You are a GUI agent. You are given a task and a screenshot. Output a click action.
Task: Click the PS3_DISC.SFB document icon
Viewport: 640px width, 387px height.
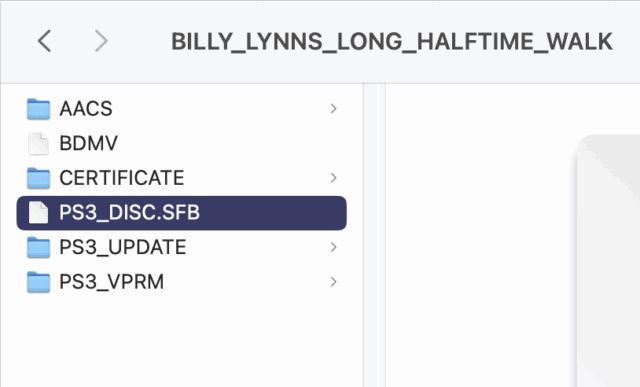[38, 213]
